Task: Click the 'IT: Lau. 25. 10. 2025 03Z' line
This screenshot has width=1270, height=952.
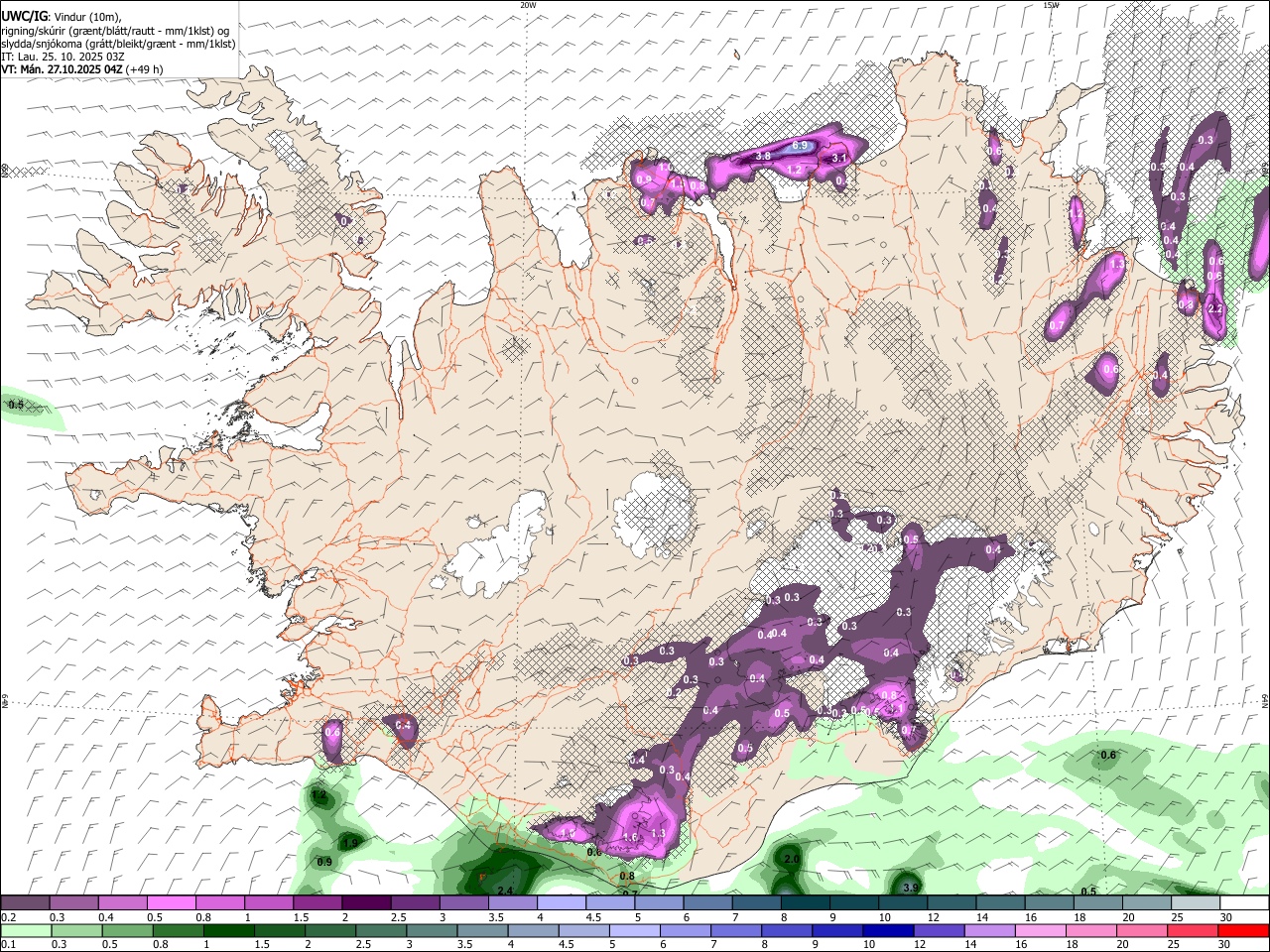Action: point(62,57)
